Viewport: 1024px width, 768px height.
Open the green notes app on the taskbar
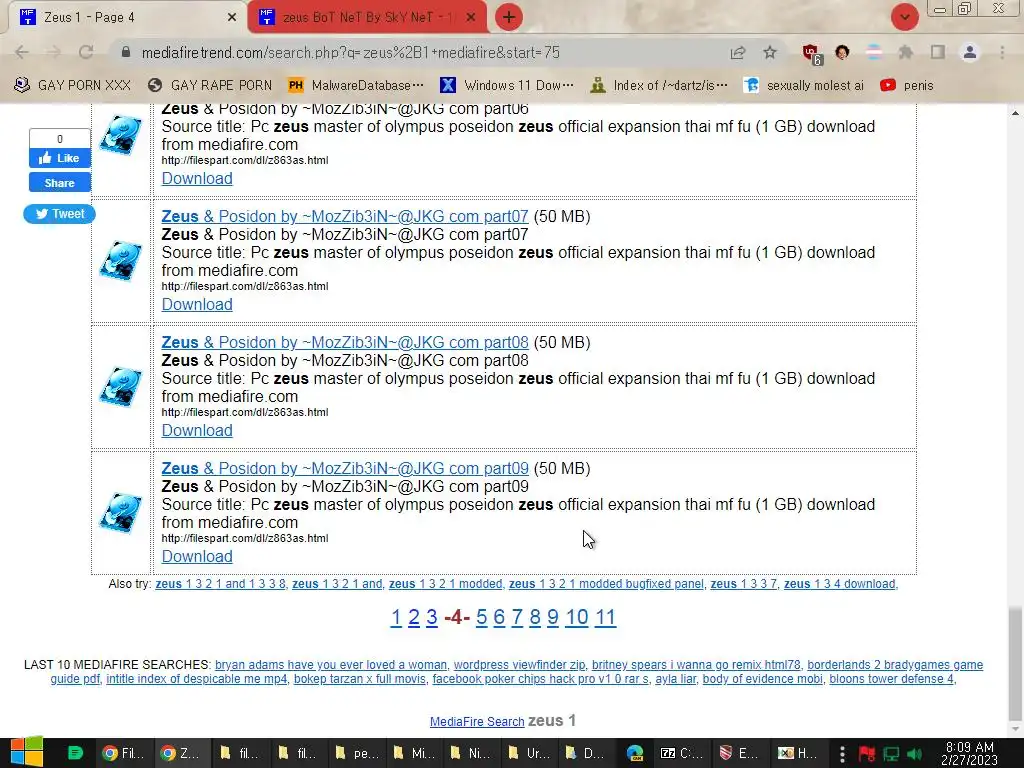75,753
